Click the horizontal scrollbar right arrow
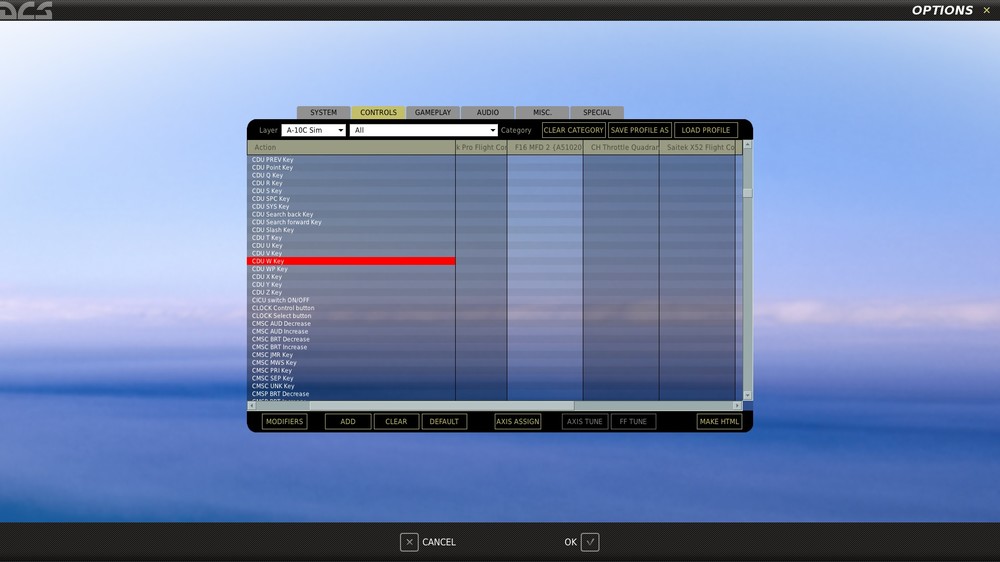The width and height of the screenshot is (1000, 562). point(737,406)
